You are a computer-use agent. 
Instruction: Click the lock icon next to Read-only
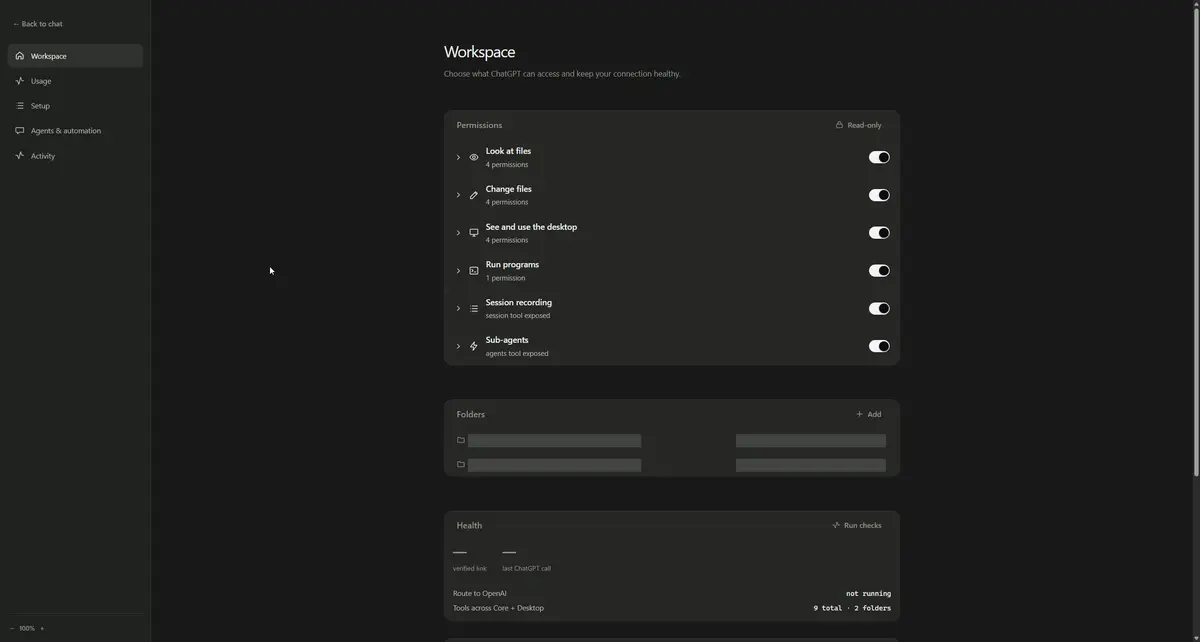pyautogui.click(x=839, y=125)
